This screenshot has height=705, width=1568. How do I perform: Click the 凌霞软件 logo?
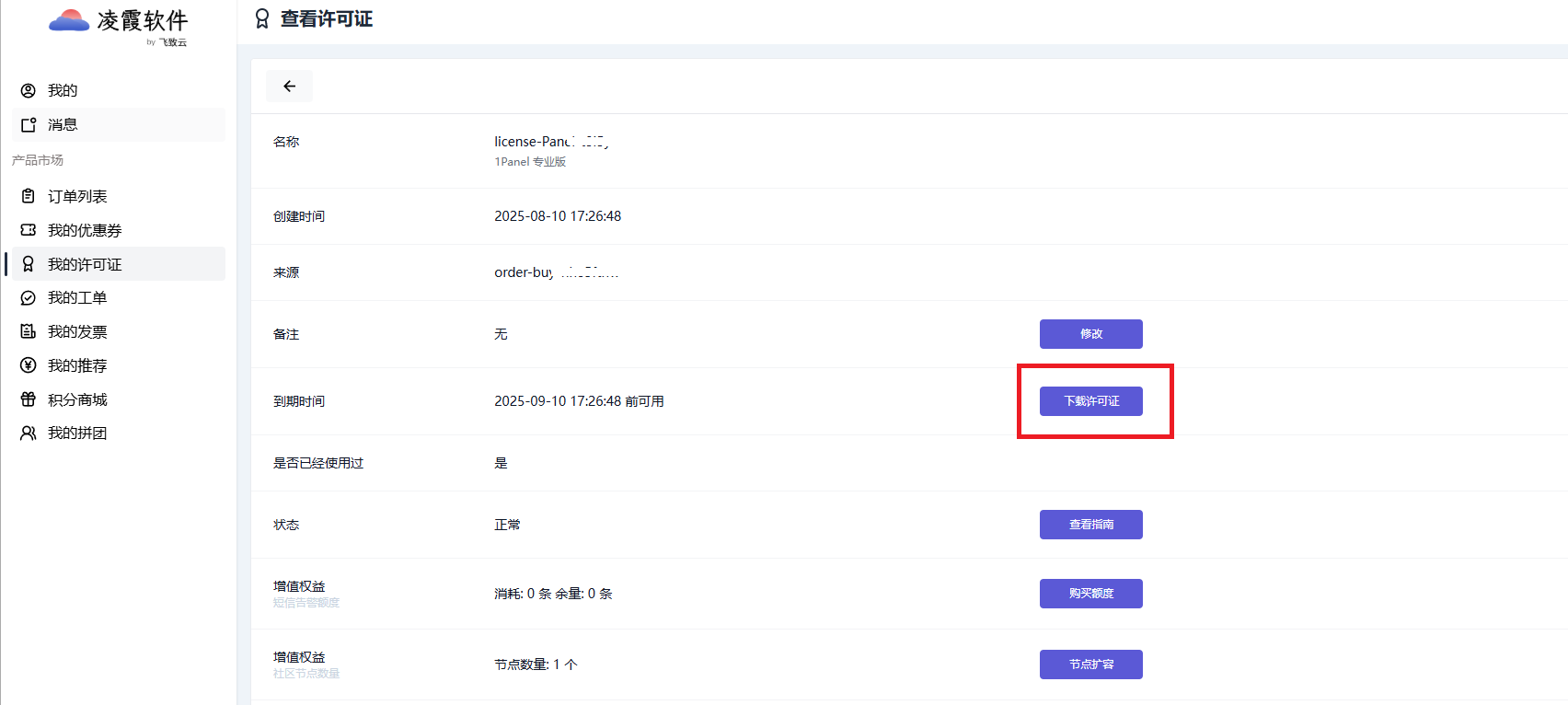(119, 24)
